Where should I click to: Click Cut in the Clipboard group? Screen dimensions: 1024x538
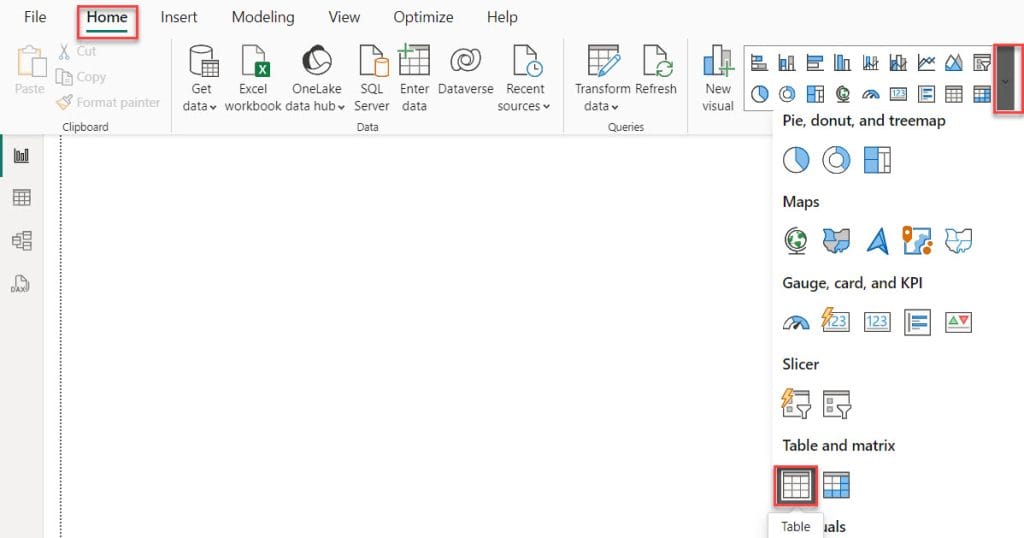click(77, 51)
